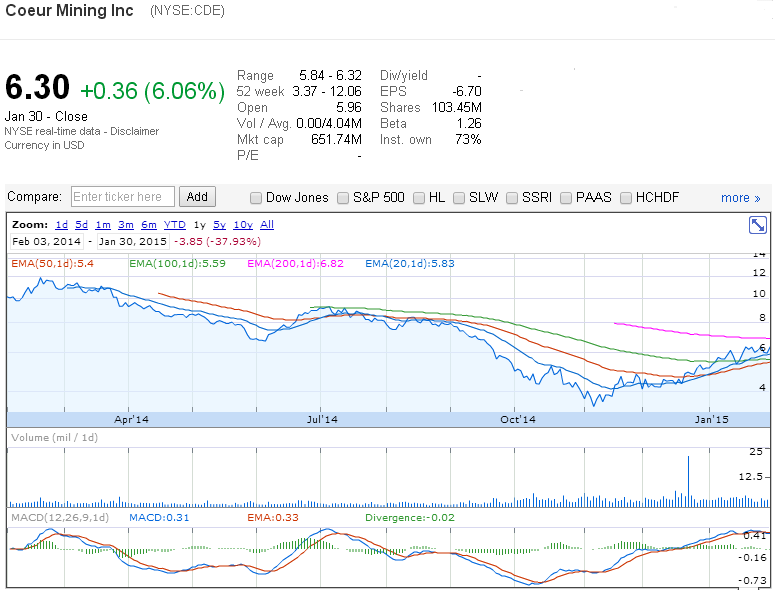Image resolution: width=775 pixels, height=590 pixels.
Task: Click the Range value 5.84 - 6.32
Action: click(330, 76)
